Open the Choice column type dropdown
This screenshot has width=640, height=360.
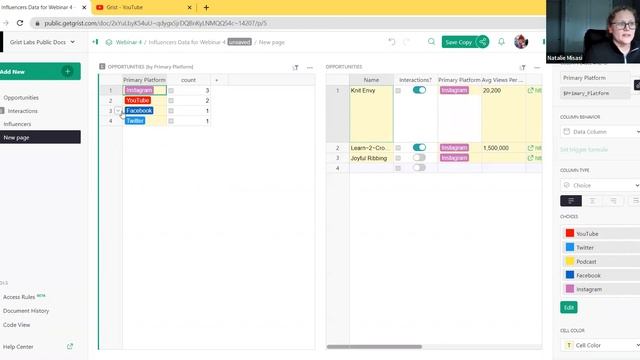[600, 185]
